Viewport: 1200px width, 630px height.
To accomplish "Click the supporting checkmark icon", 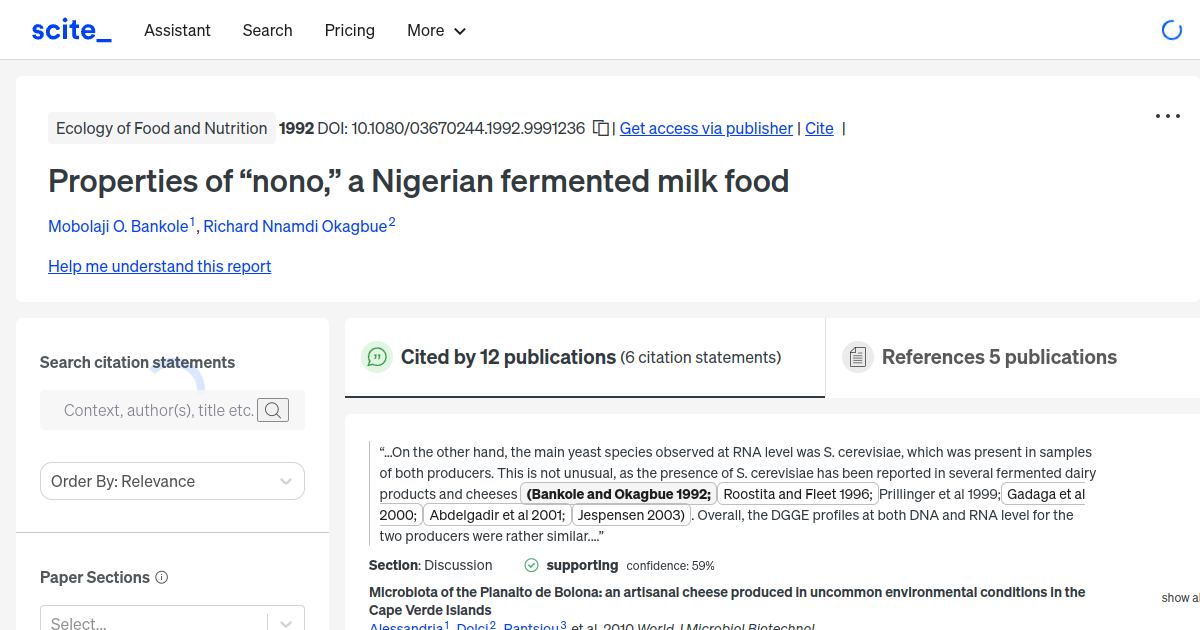I will (530, 565).
